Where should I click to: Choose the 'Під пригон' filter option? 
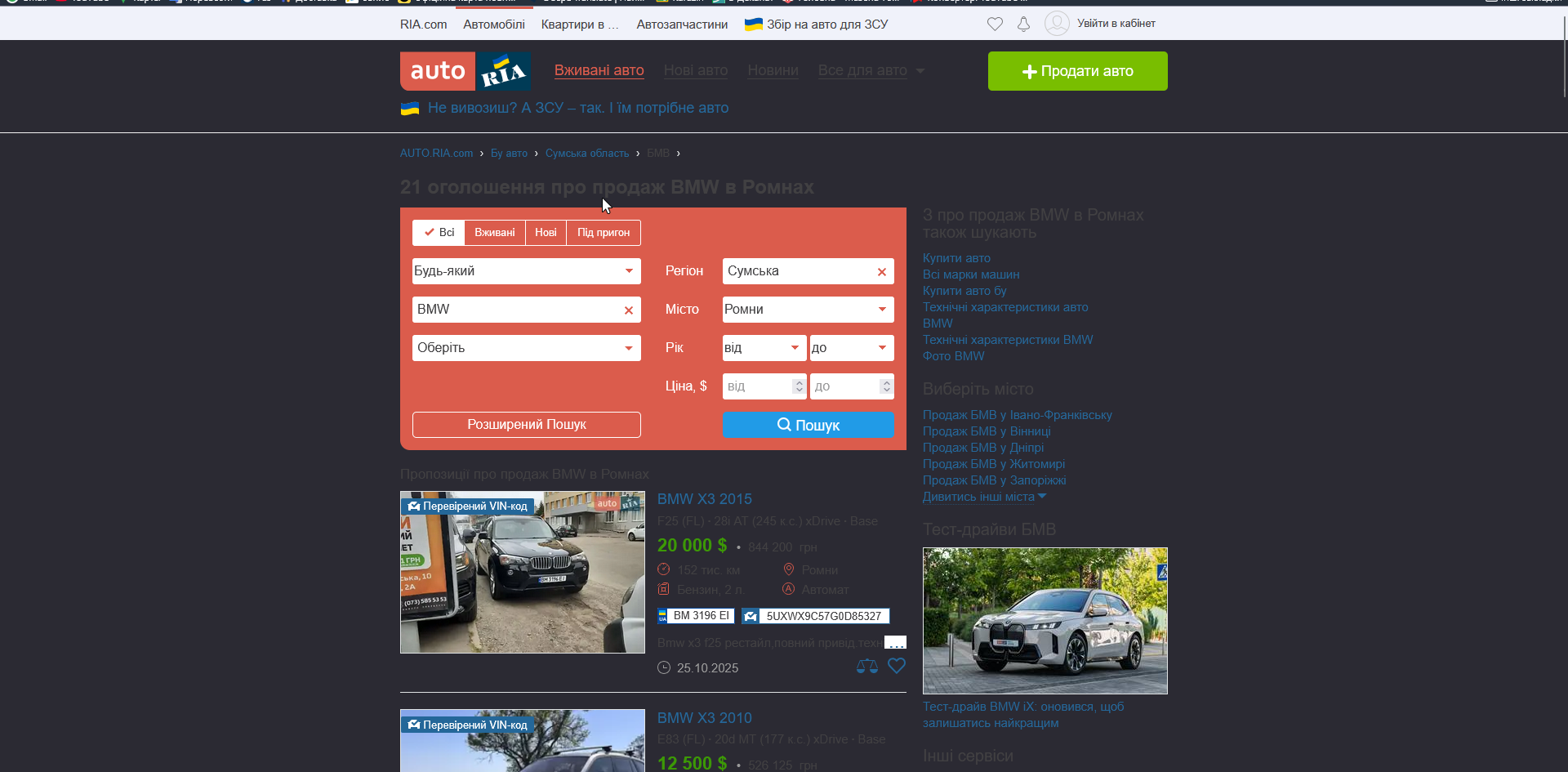click(x=604, y=233)
